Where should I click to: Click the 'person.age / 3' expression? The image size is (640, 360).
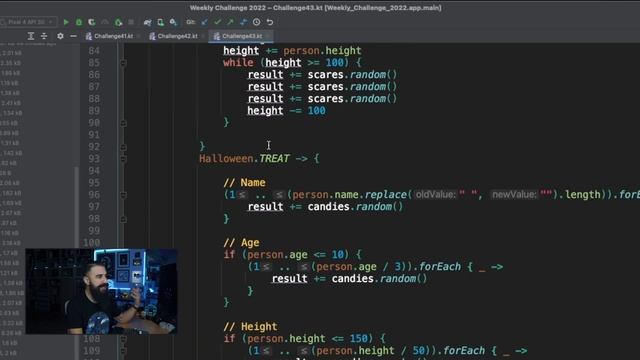click(358, 267)
